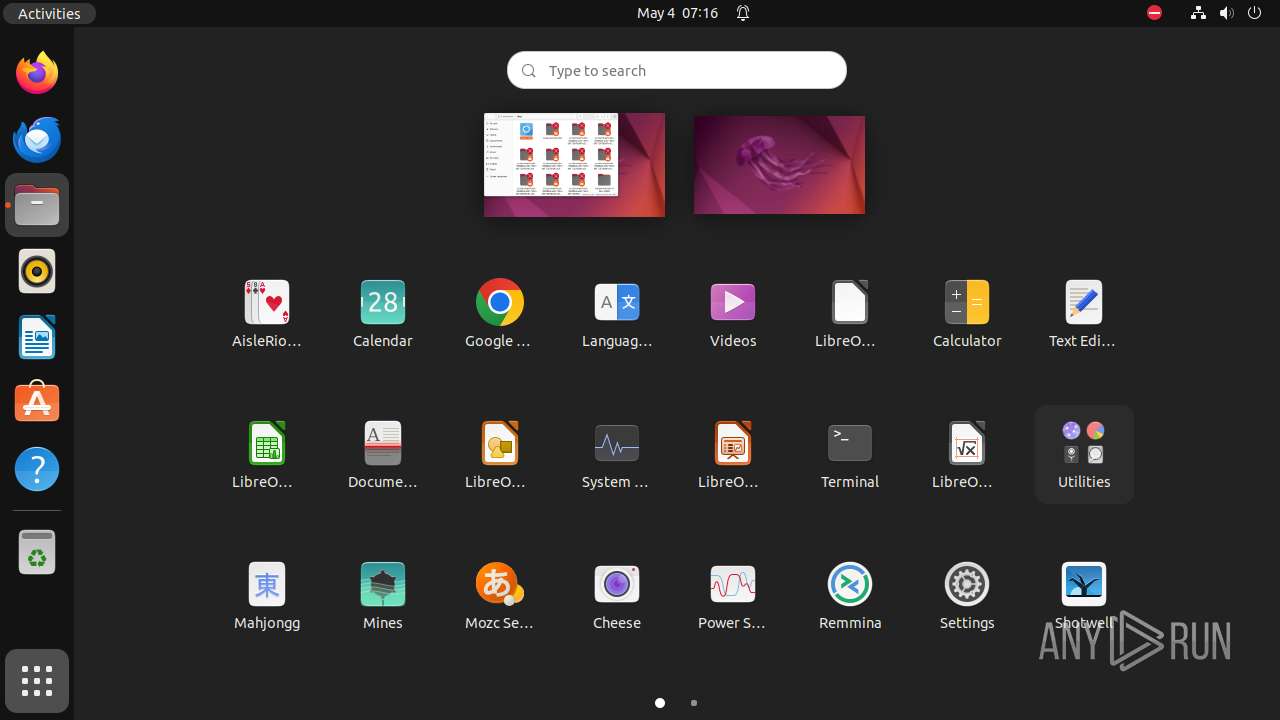Go to second app grid page dot
1280x720 pixels.
click(x=694, y=703)
